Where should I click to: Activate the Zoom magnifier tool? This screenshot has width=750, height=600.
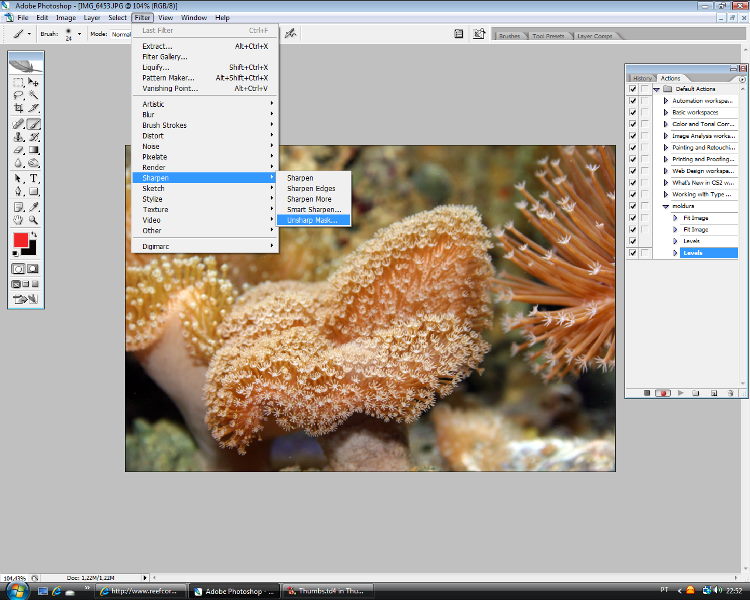click(x=33, y=219)
